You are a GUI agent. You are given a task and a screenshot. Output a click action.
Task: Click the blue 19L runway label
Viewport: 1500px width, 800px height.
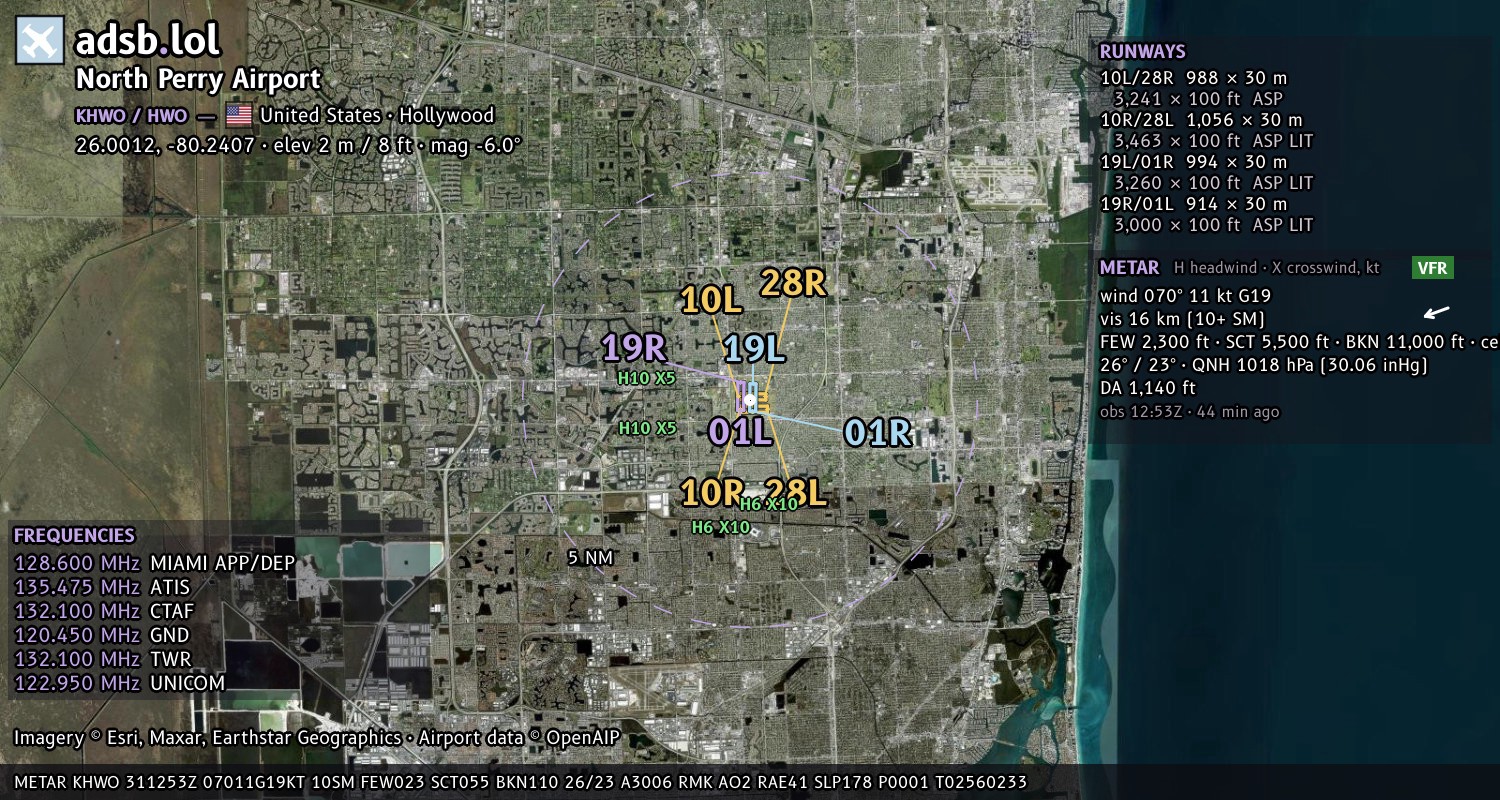754,349
